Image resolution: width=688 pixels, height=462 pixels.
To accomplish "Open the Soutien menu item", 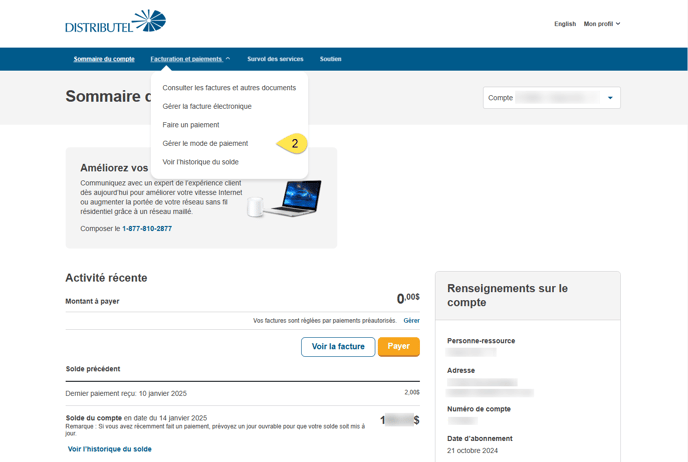I will 330,59.
